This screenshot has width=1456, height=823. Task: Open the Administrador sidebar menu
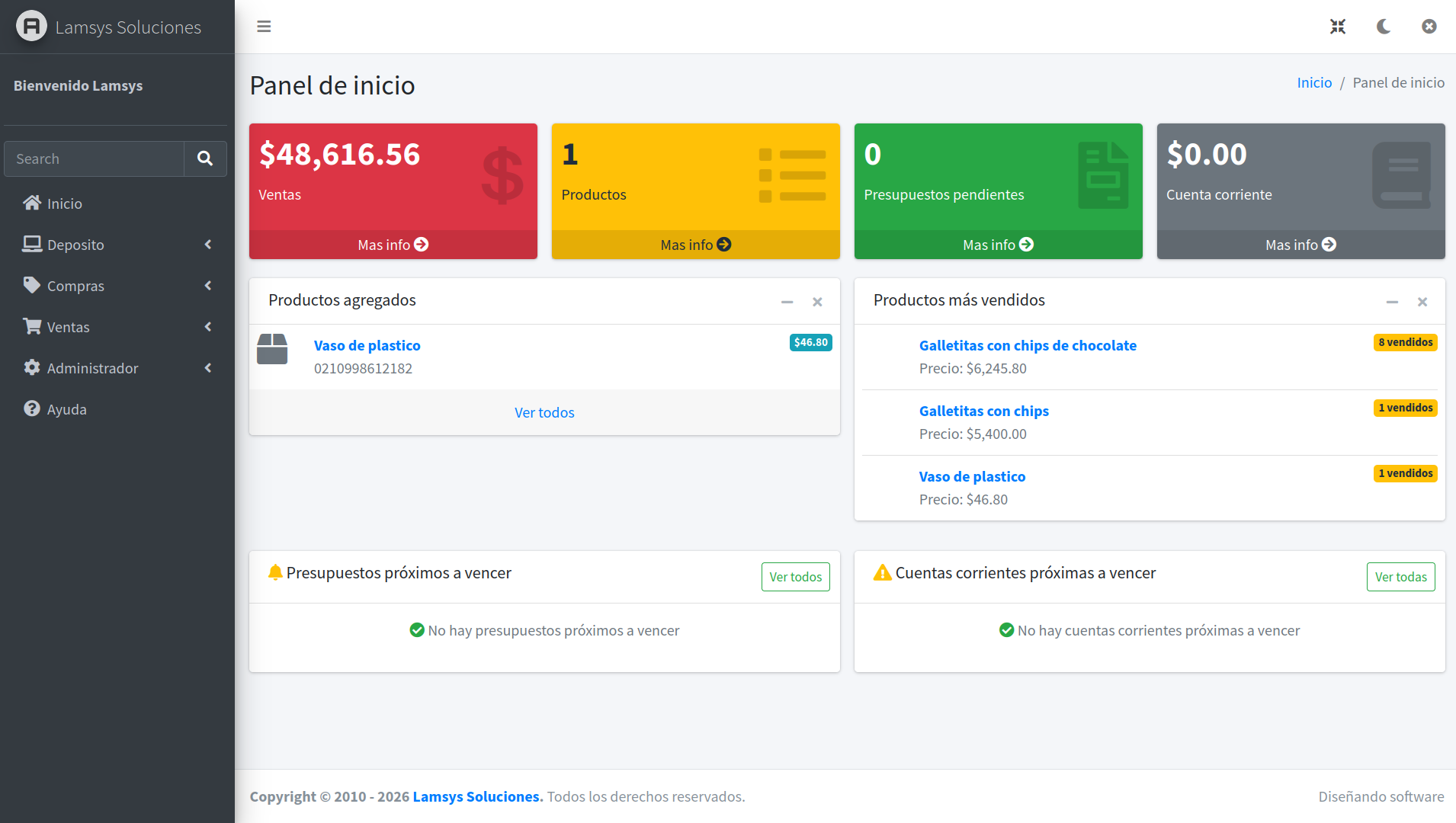pyautogui.click(x=117, y=368)
